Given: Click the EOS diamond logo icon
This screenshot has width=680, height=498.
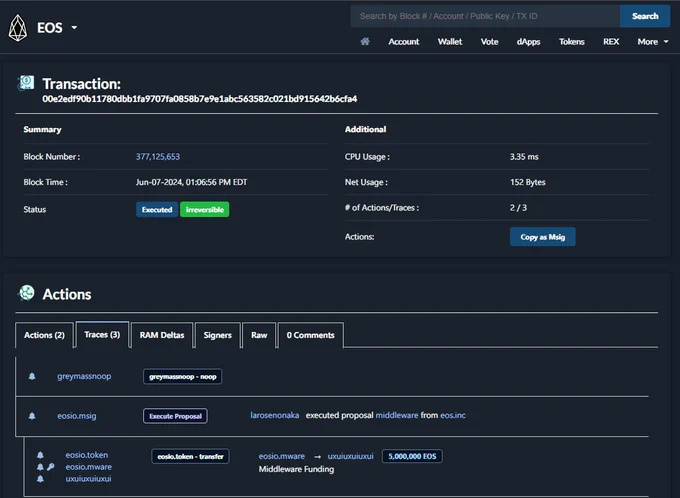Looking at the screenshot, I should point(18,28).
